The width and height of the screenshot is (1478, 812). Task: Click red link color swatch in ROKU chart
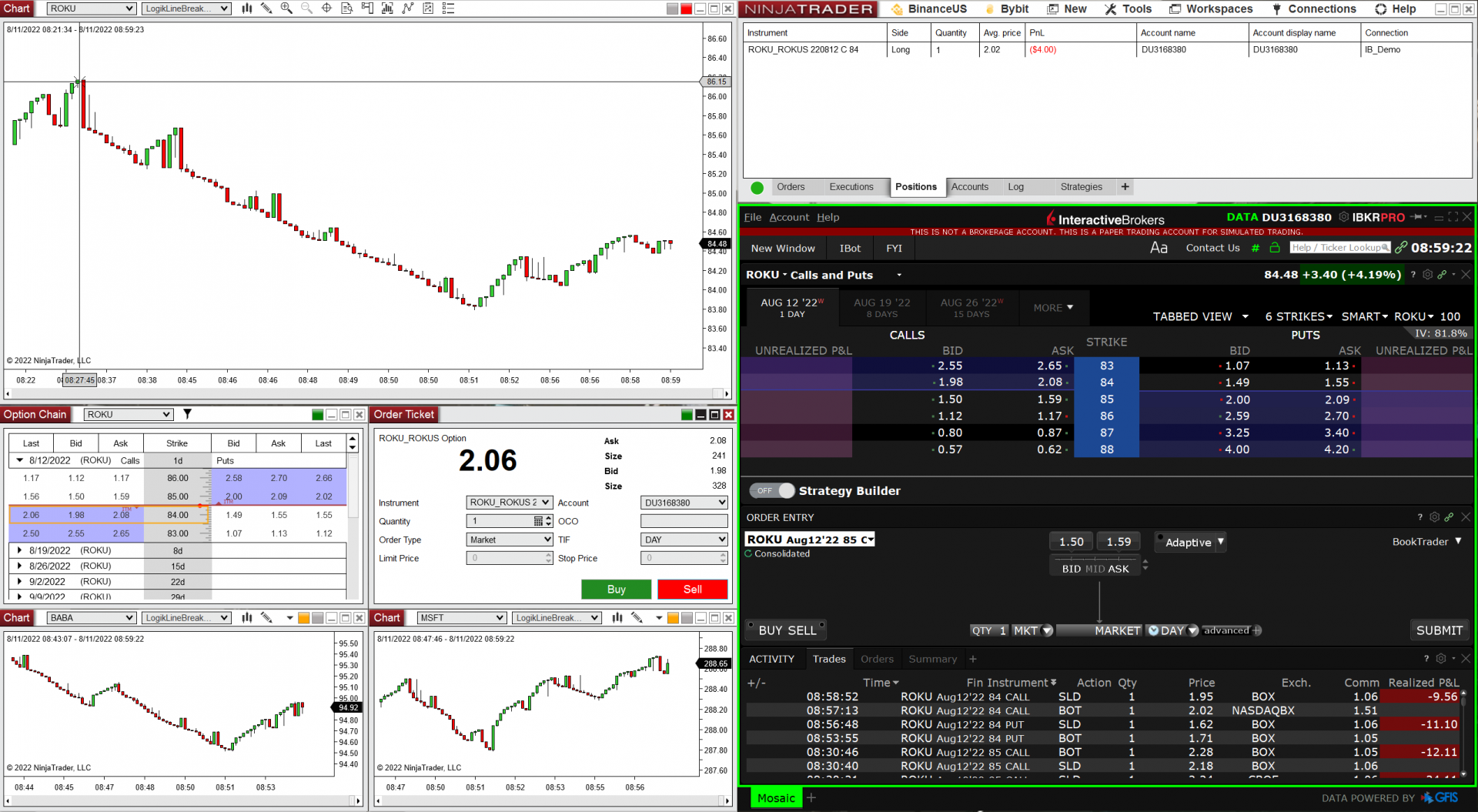click(686, 8)
